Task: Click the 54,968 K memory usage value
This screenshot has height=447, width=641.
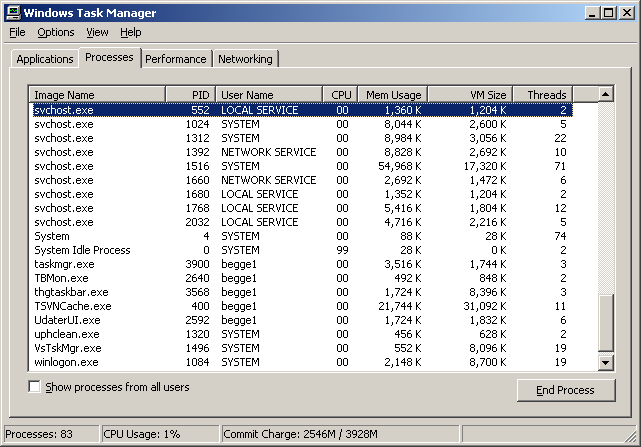Action: click(x=399, y=166)
